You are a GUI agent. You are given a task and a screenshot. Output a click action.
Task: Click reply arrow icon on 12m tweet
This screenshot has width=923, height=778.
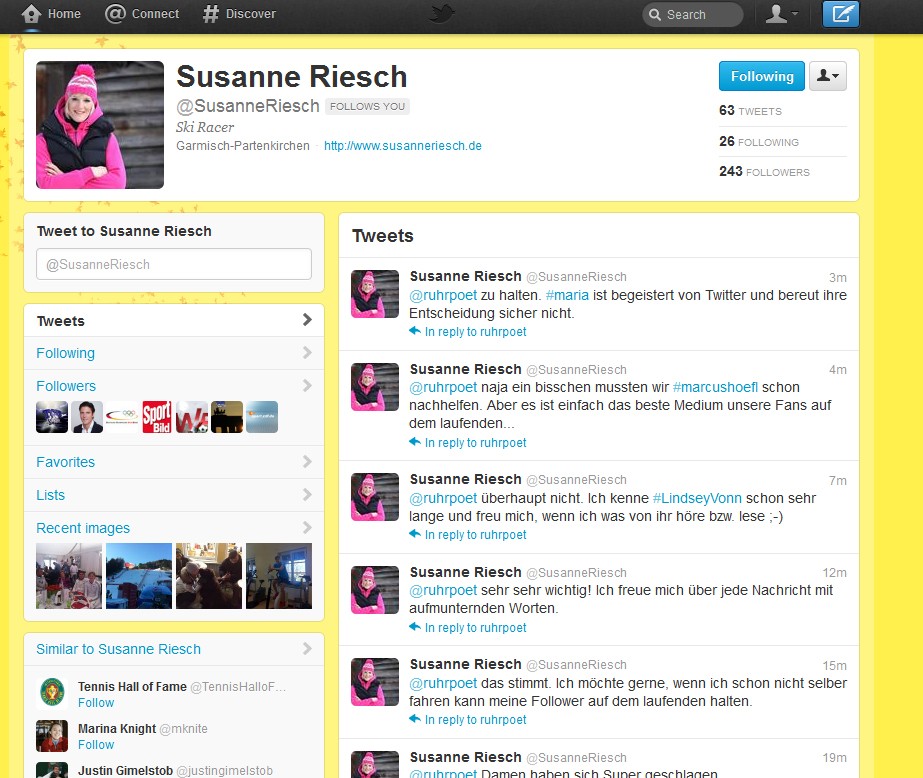point(415,627)
